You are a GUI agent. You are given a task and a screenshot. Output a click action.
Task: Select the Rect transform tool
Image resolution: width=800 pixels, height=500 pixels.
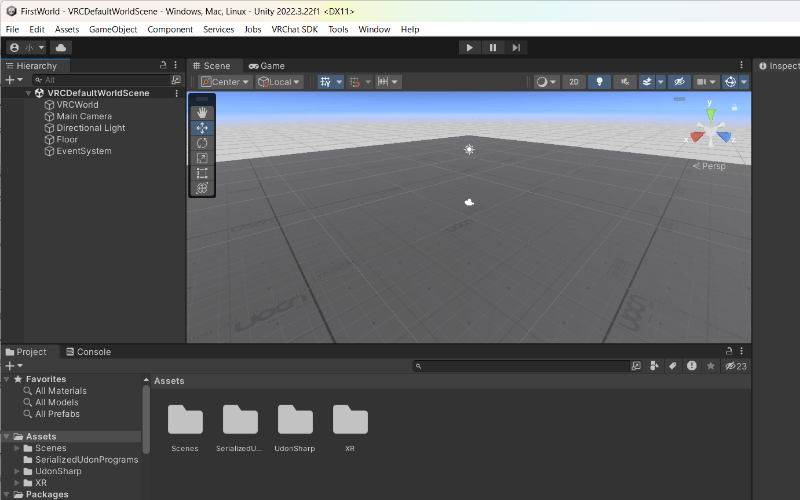click(x=202, y=173)
